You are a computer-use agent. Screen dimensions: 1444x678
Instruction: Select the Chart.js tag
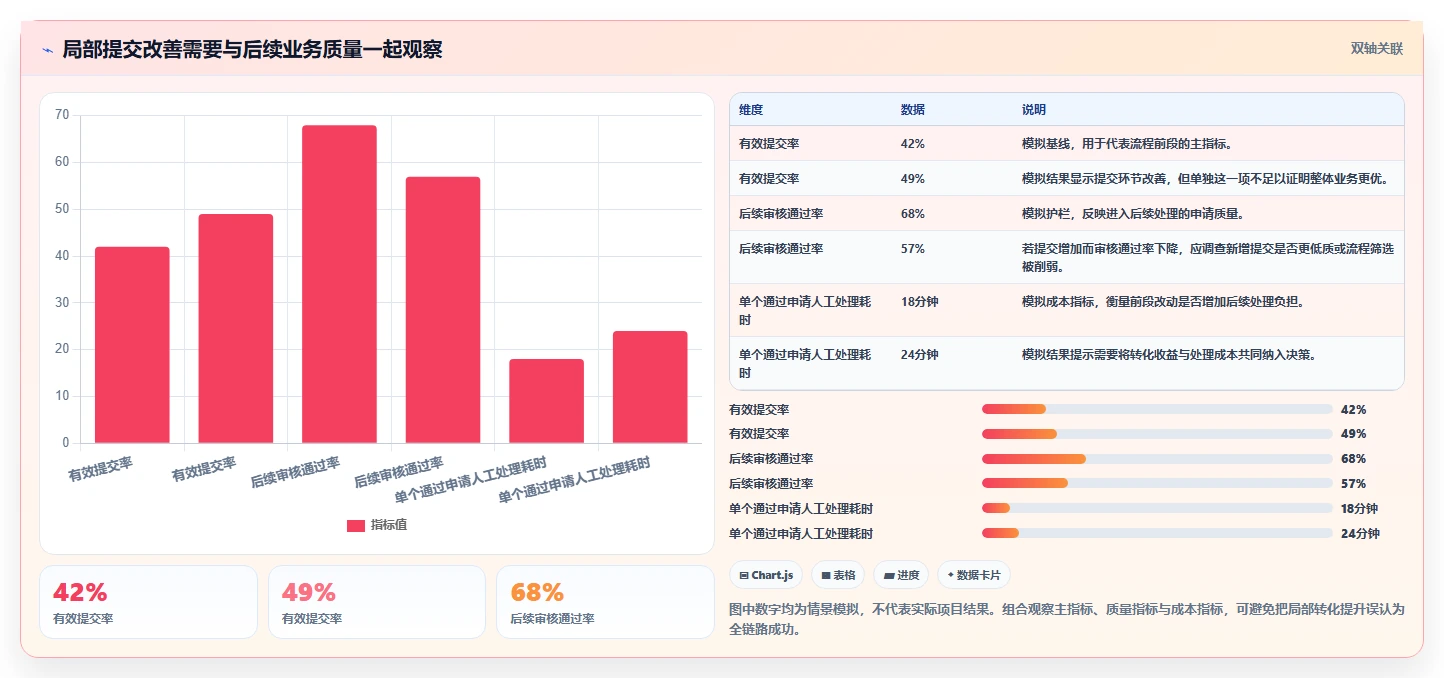tap(766, 575)
